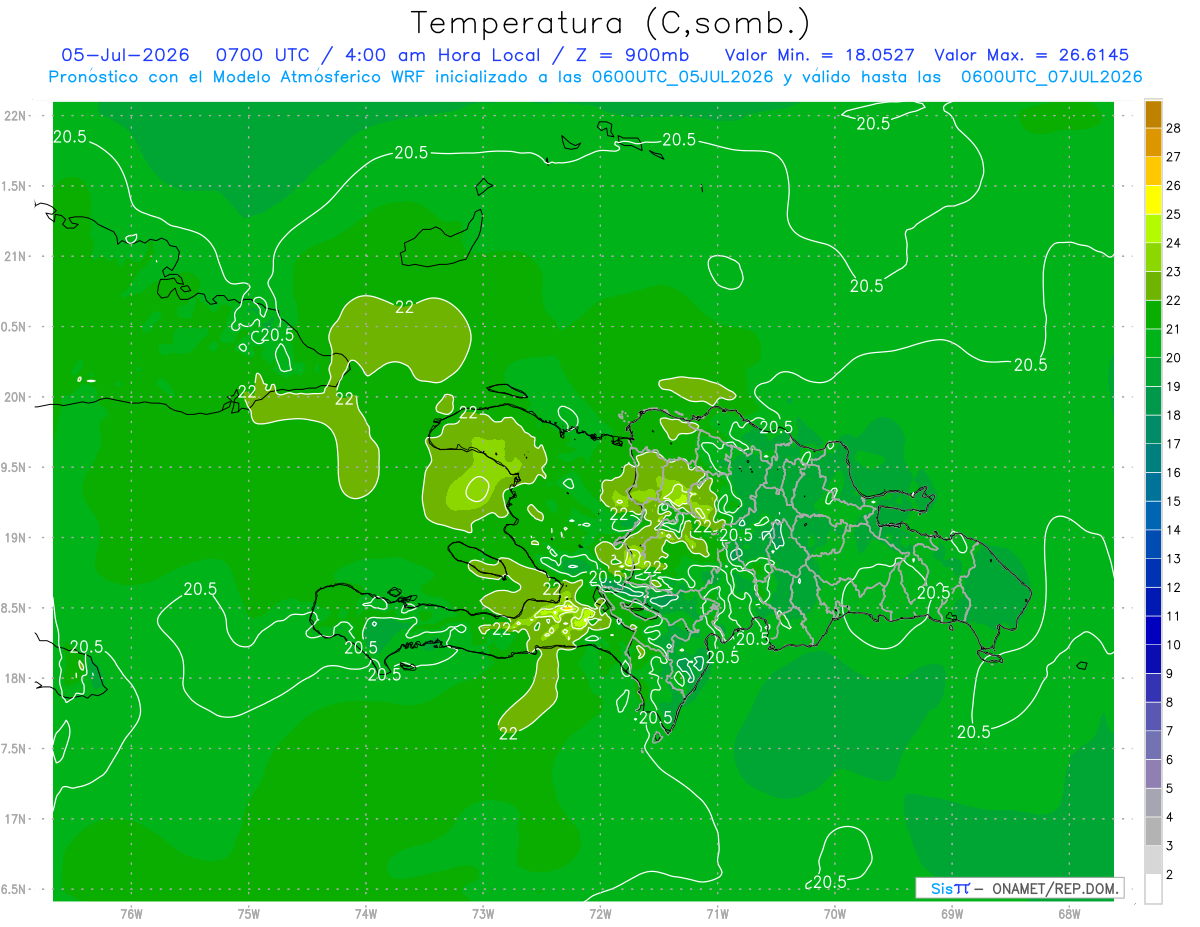The height and width of the screenshot is (927, 1200).
Task: Click teal color scale swatch between 16 and 17
Action: [1153, 457]
